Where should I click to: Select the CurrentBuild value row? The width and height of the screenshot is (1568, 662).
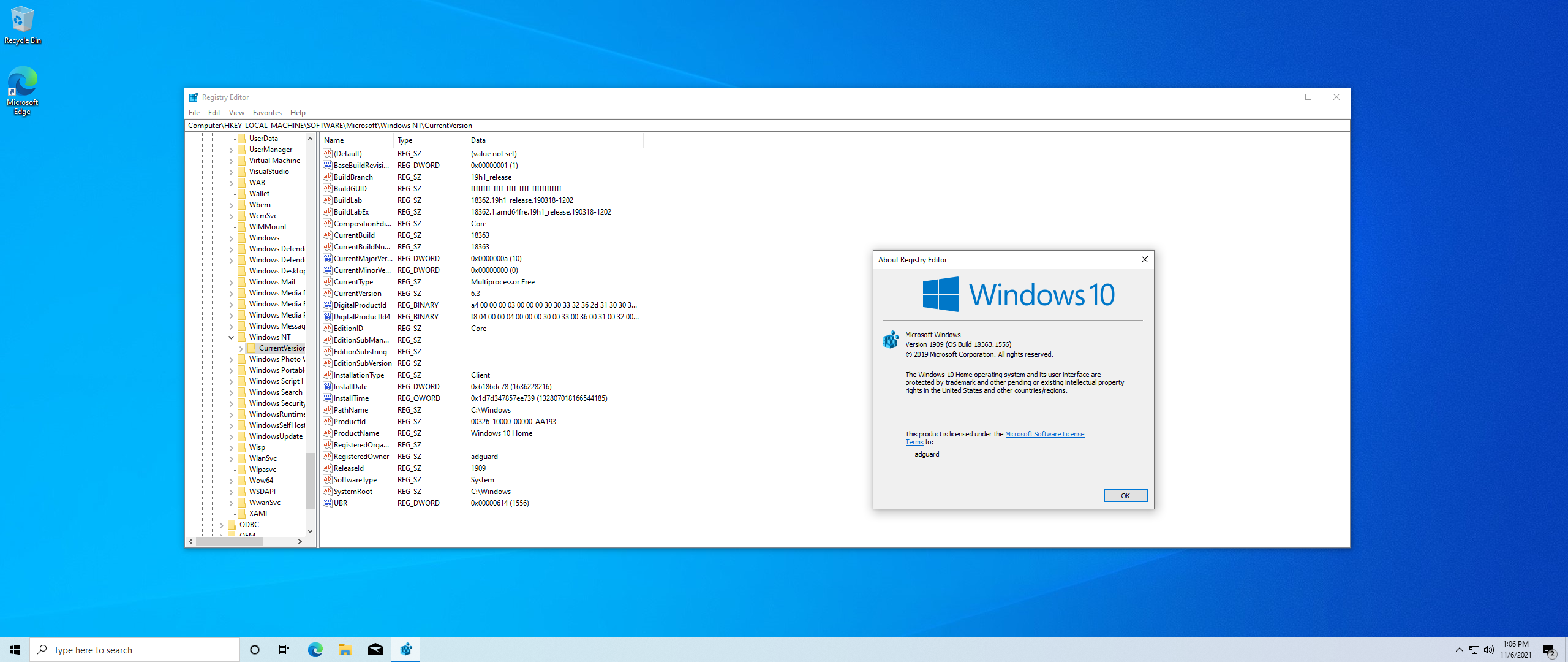tap(481, 235)
